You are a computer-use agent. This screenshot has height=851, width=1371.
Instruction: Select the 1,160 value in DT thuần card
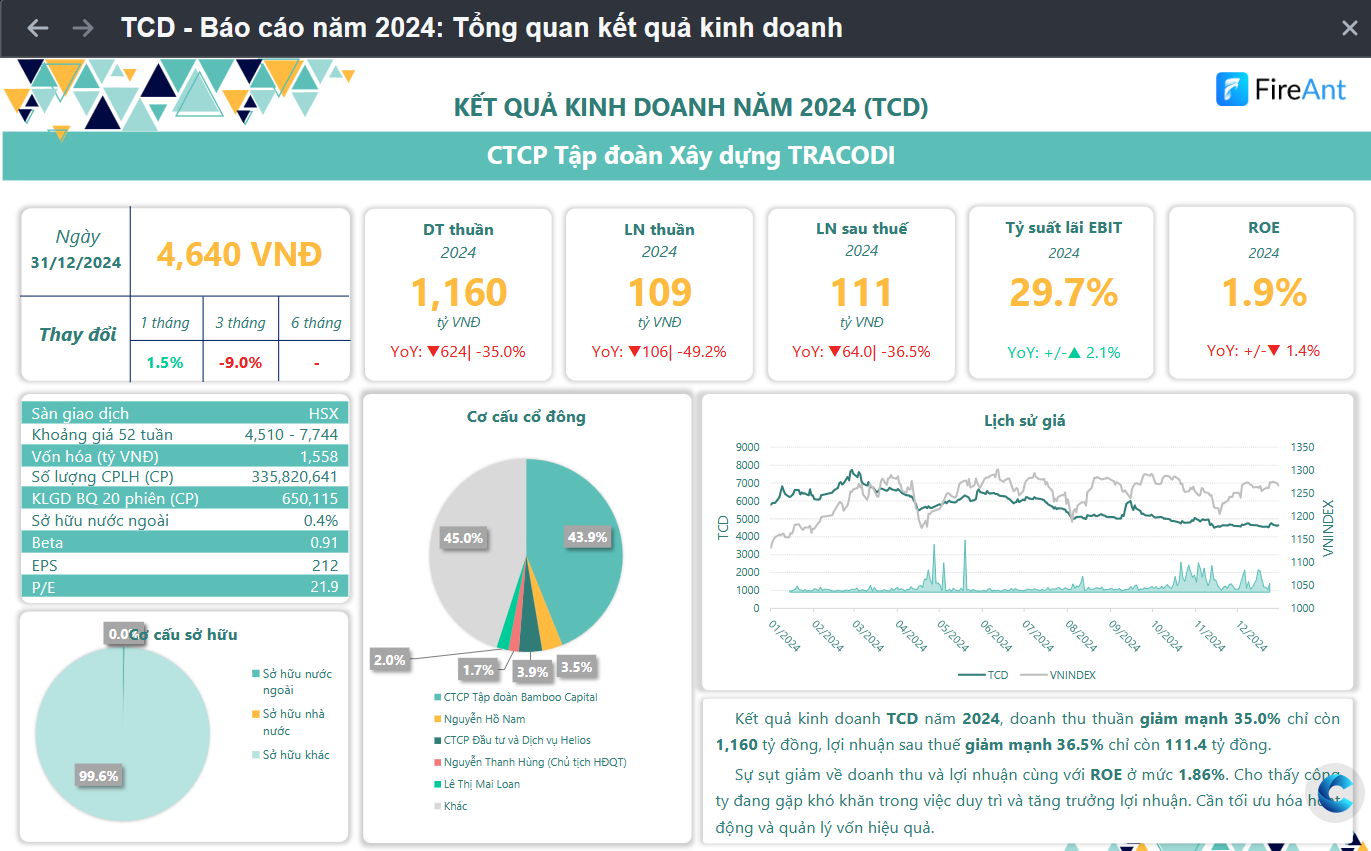459,292
